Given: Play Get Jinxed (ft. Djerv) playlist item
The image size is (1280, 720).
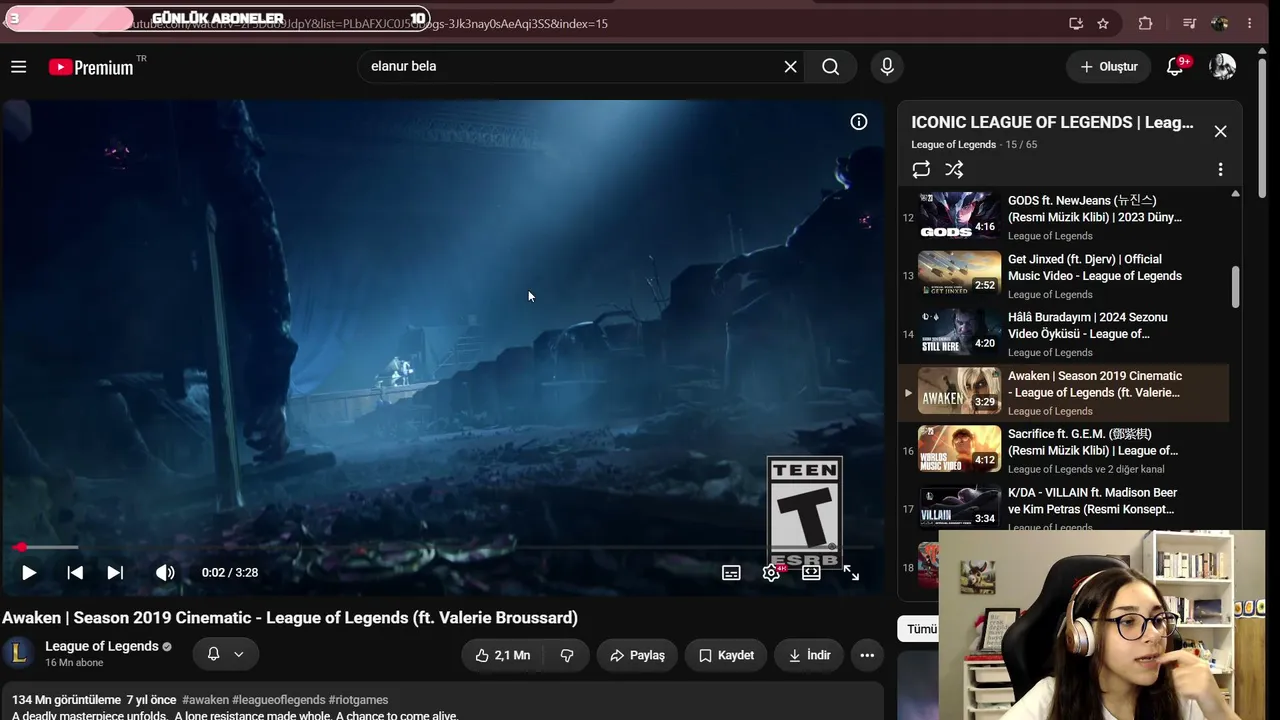Looking at the screenshot, I should point(1064,276).
